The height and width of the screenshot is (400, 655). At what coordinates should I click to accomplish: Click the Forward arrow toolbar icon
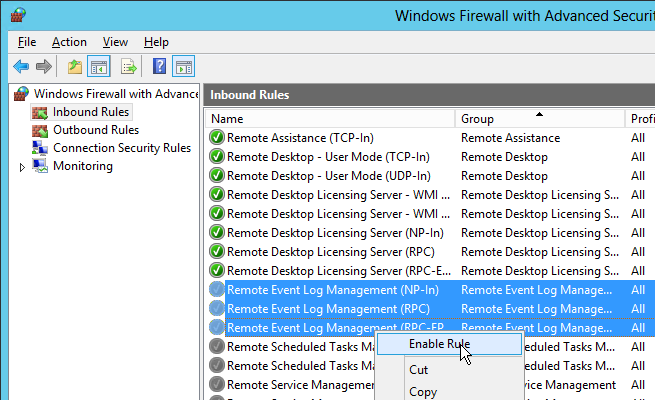coord(44,66)
